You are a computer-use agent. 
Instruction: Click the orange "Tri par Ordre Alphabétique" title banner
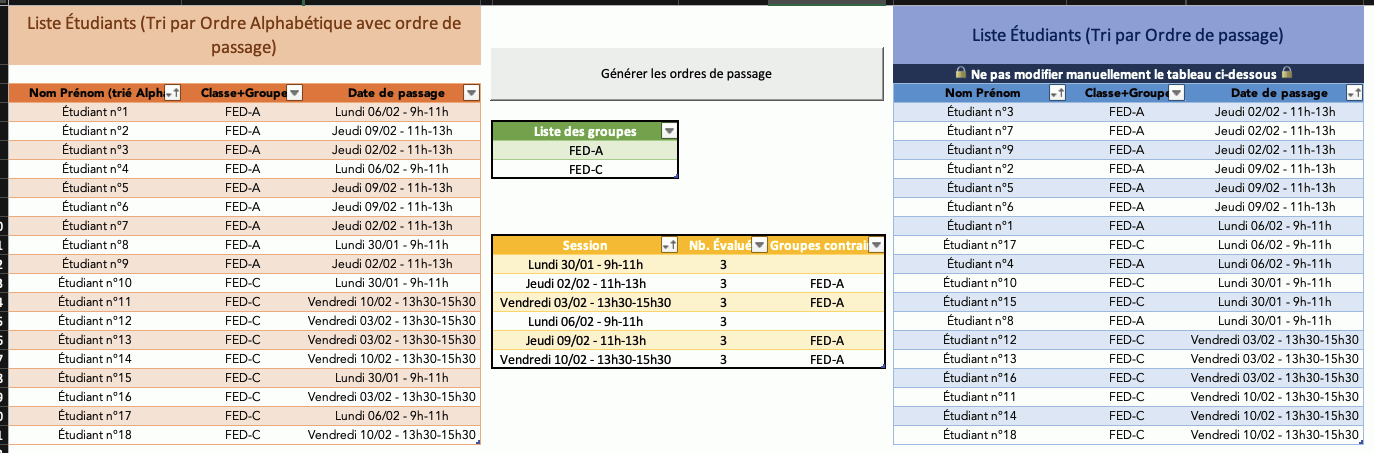[244, 34]
